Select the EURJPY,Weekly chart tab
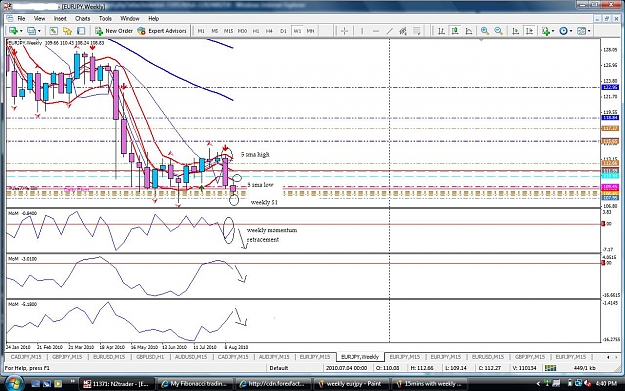 pyautogui.click(x=360, y=357)
